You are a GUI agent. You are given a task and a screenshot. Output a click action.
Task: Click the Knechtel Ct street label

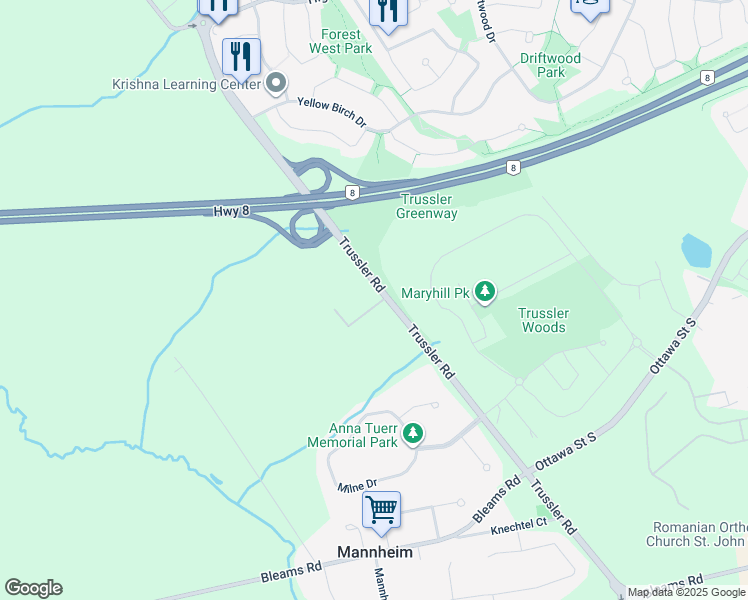[x=519, y=526]
